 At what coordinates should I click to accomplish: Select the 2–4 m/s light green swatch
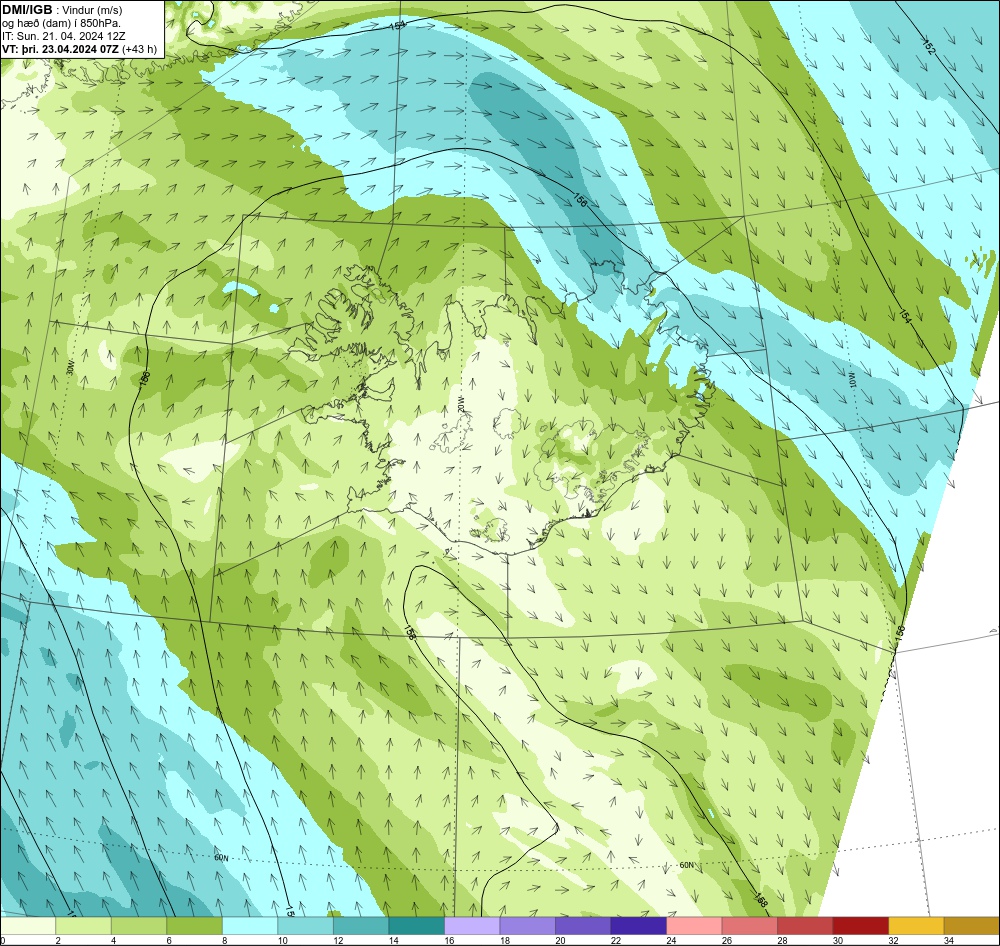pos(84,926)
